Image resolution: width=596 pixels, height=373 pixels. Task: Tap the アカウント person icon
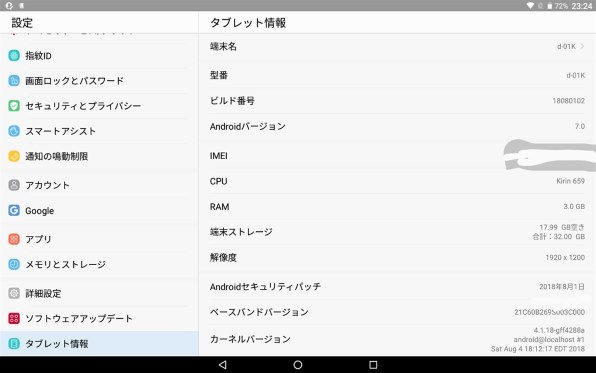click(14, 185)
